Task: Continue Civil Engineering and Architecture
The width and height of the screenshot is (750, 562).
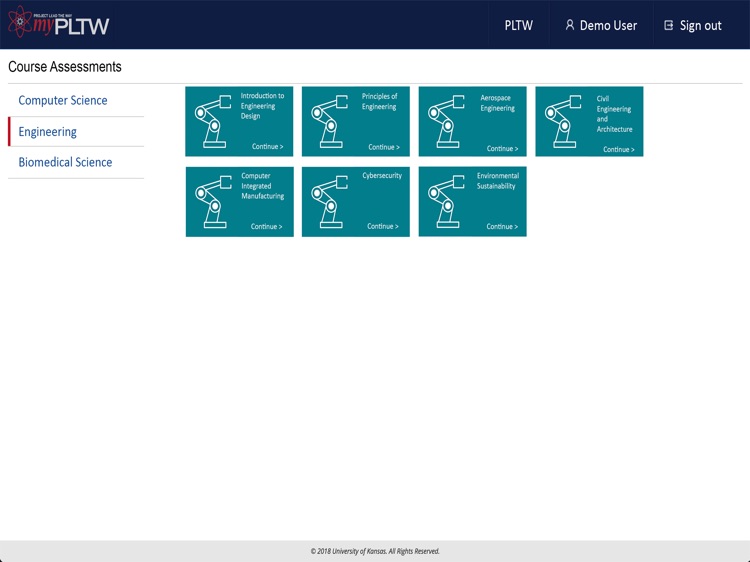Action: [x=618, y=149]
